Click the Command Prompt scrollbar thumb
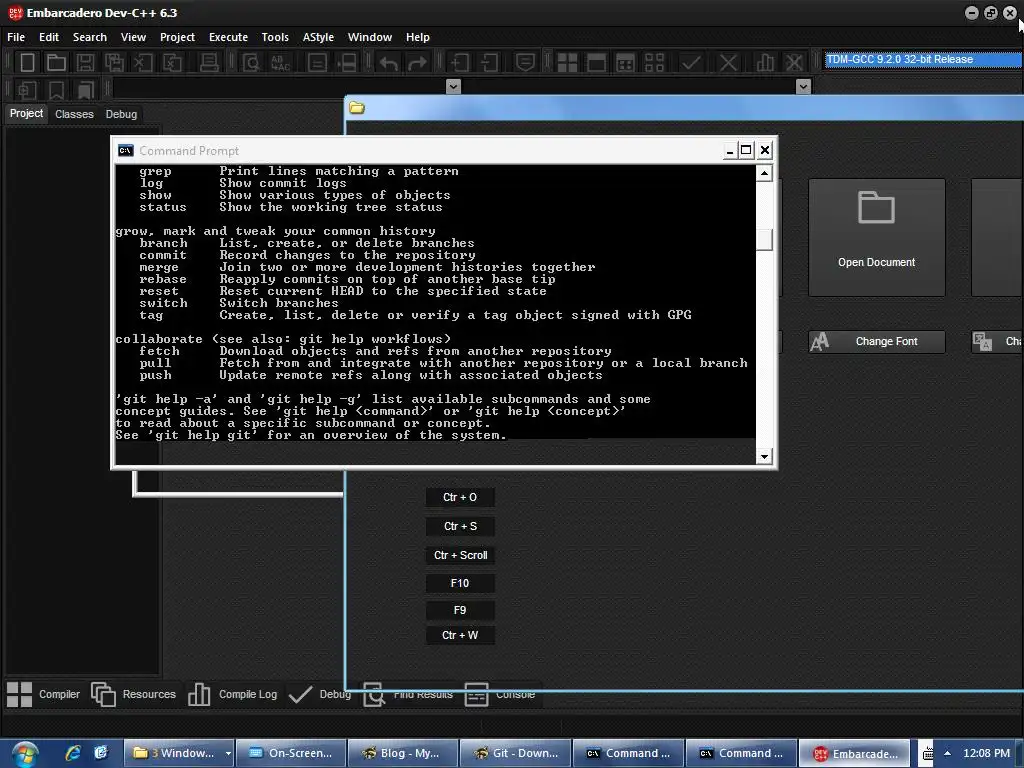Image resolution: width=1024 pixels, height=768 pixels. pos(764,240)
